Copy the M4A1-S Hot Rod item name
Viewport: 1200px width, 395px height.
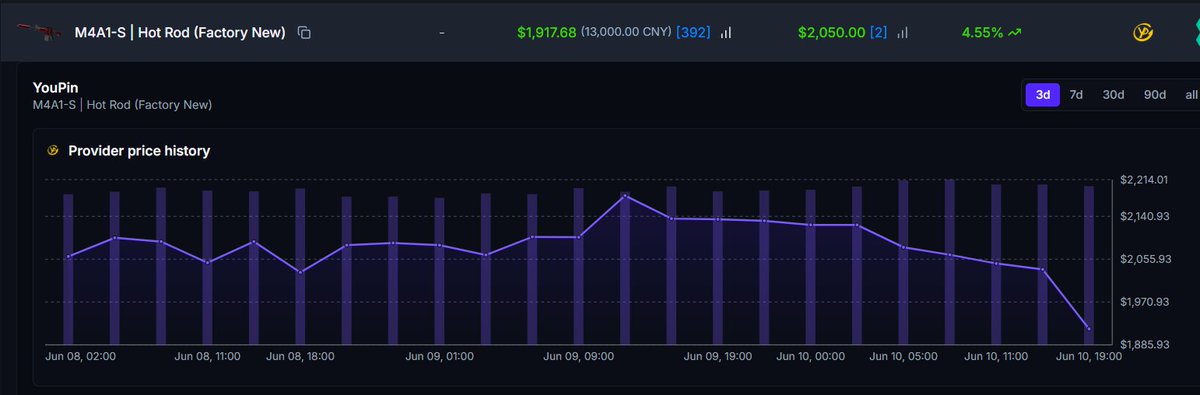coord(304,33)
